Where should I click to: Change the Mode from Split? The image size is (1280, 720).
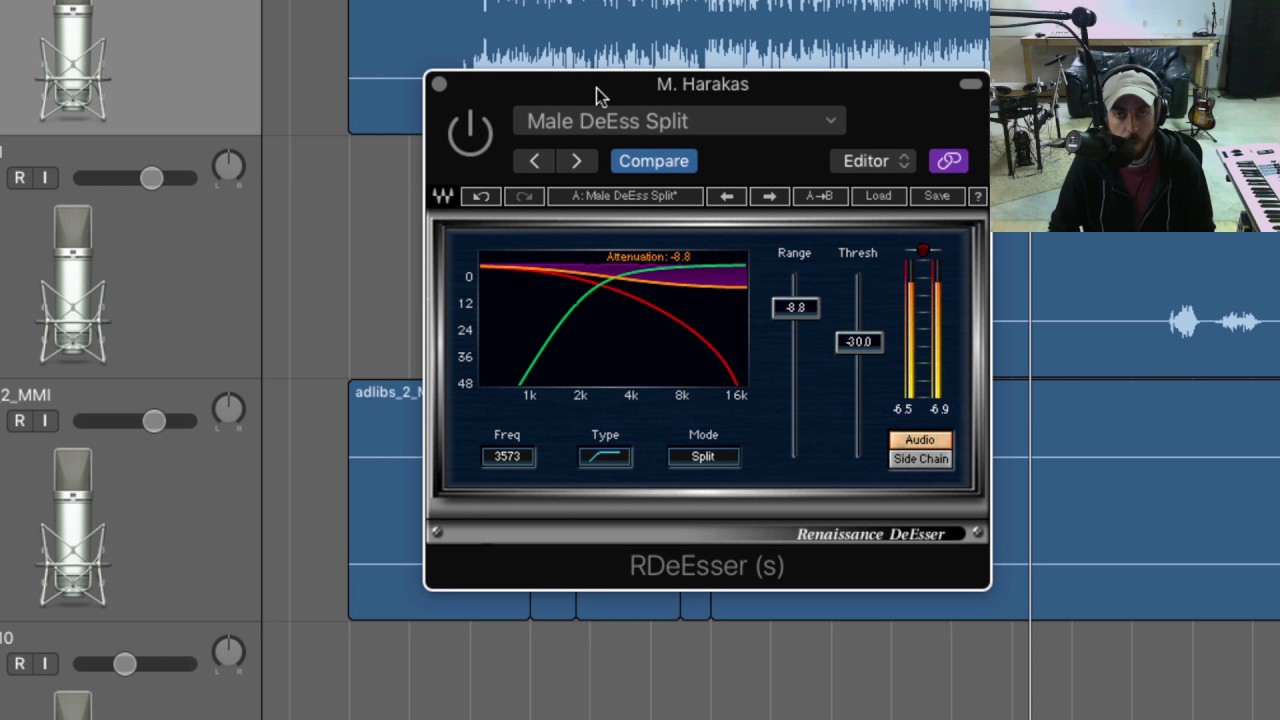(703, 457)
